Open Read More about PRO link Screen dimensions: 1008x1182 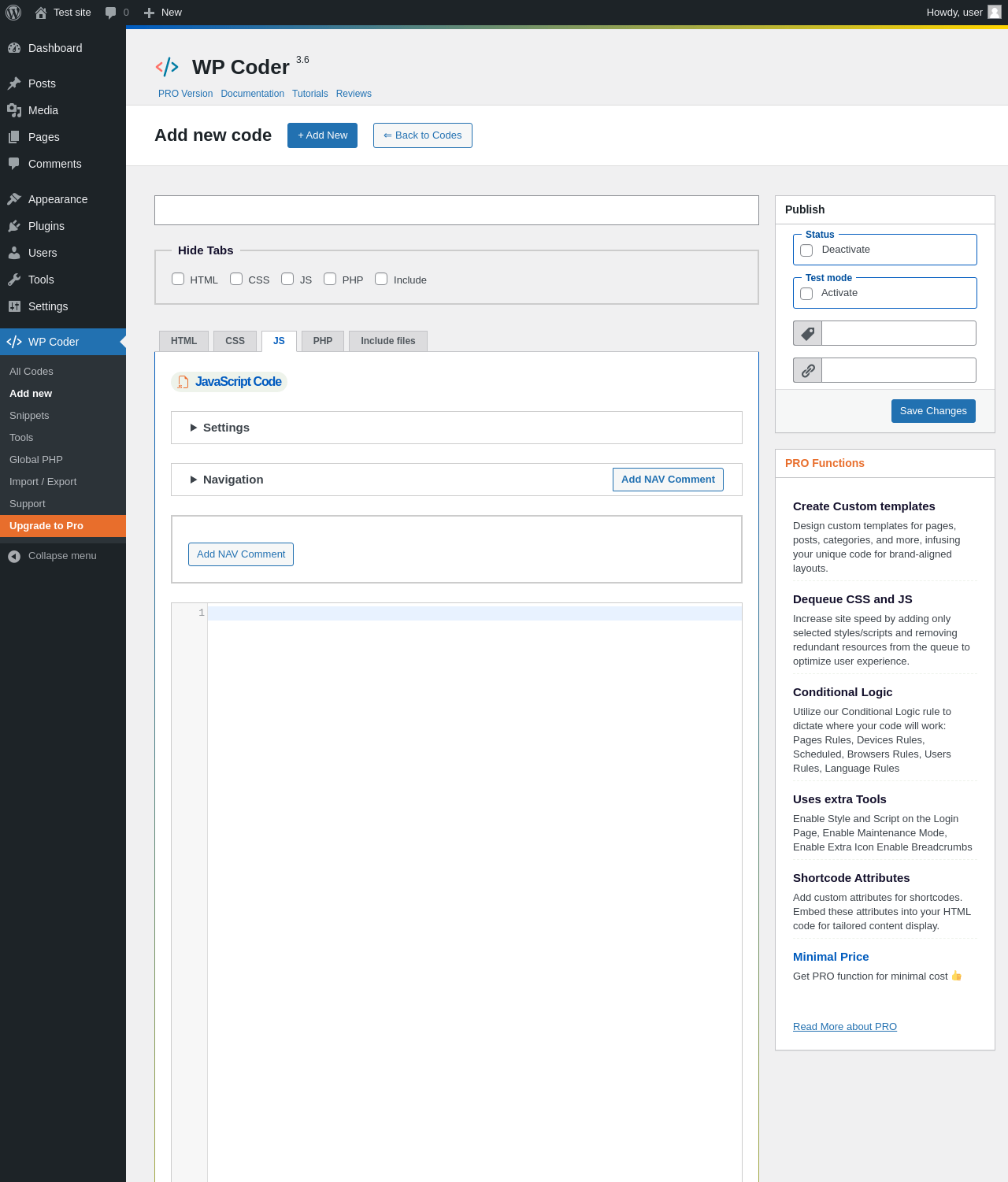click(x=845, y=1027)
